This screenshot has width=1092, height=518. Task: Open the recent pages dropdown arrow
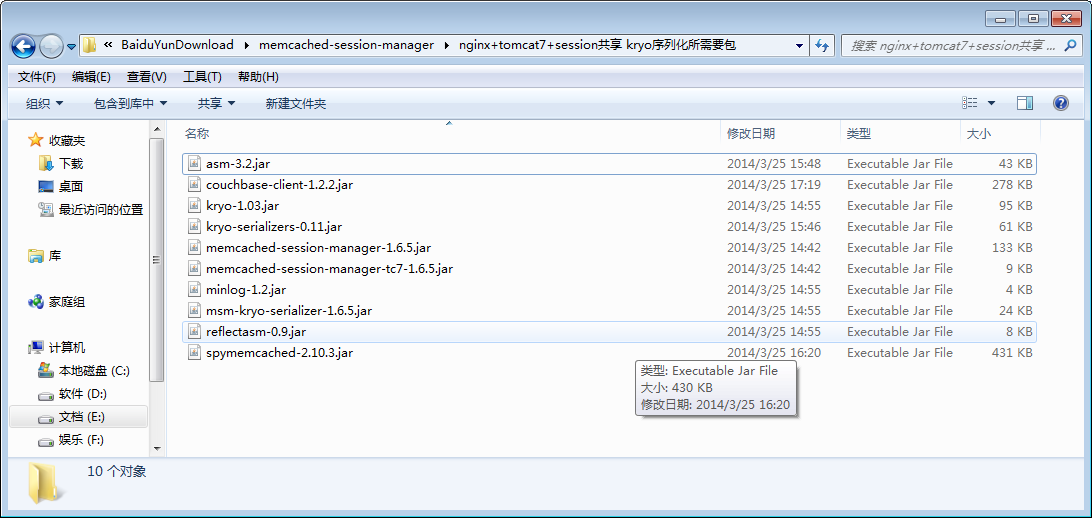(72, 47)
